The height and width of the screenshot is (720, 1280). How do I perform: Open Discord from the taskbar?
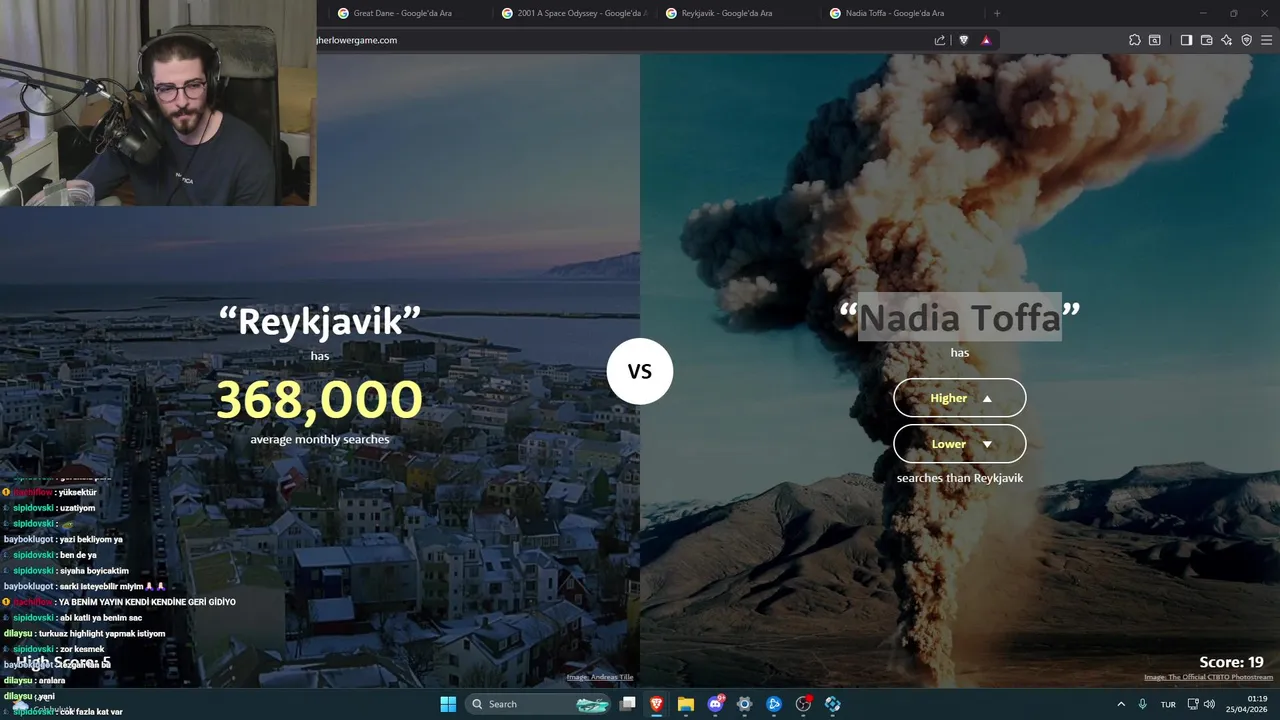(716, 704)
